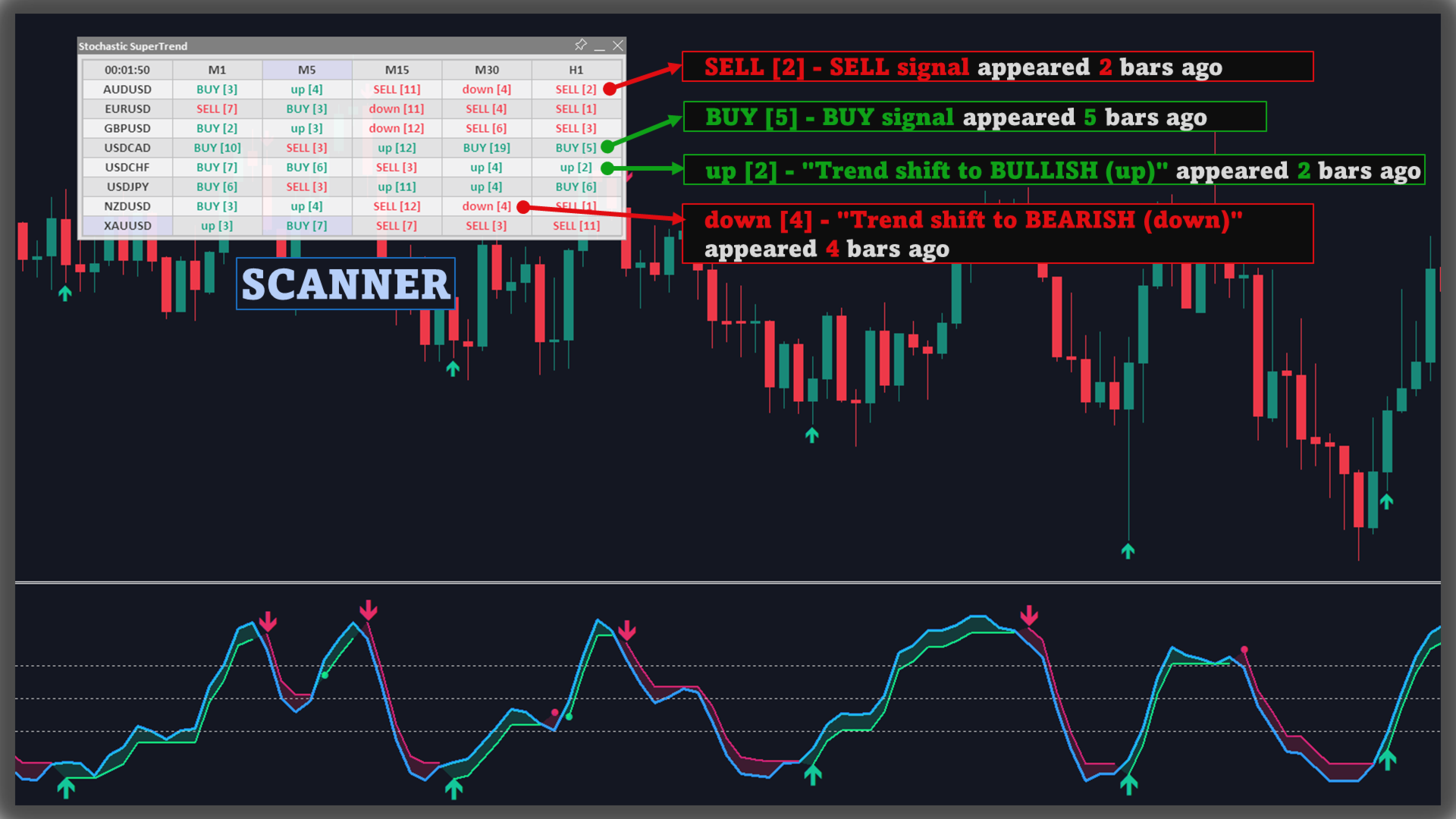Click USDCAD M5 cell SELL [3]
This screenshot has height=819, width=1456.
[x=307, y=148]
